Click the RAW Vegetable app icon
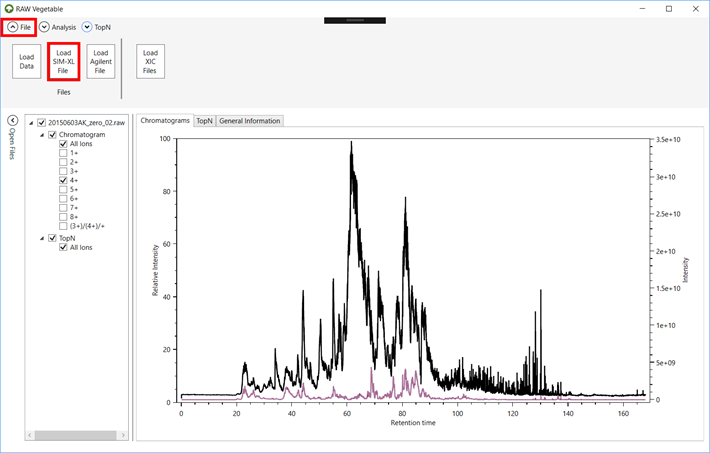 coord(9,9)
